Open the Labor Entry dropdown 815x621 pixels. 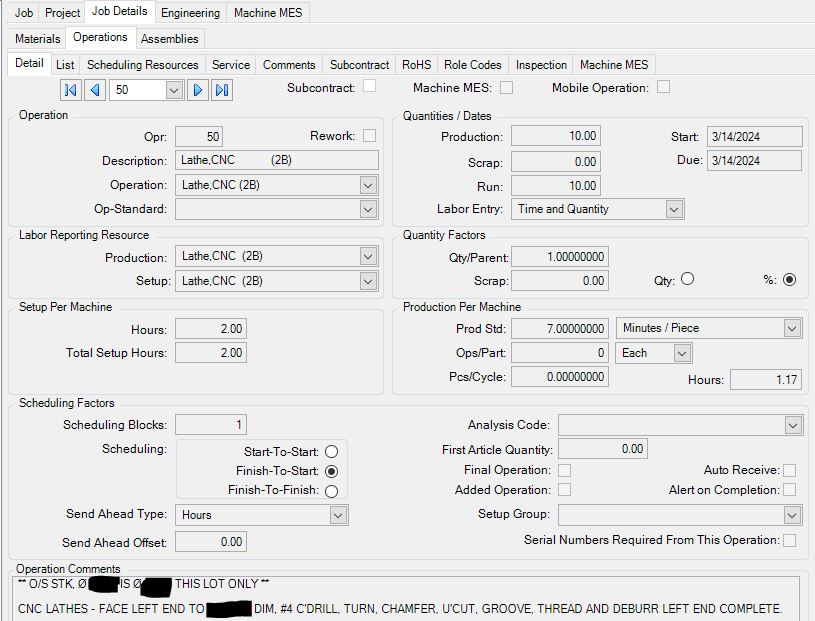pyautogui.click(x=674, y=209)
